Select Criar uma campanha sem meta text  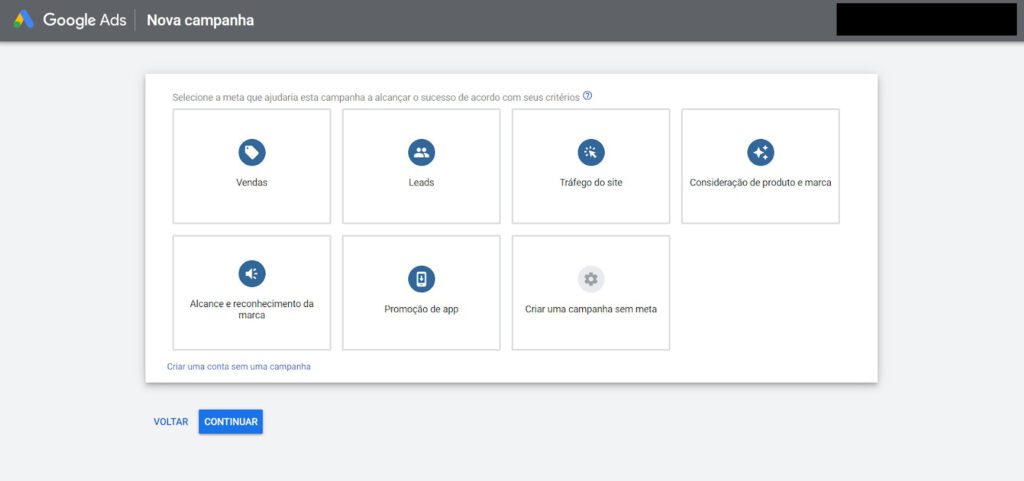[x=591, y=309]
